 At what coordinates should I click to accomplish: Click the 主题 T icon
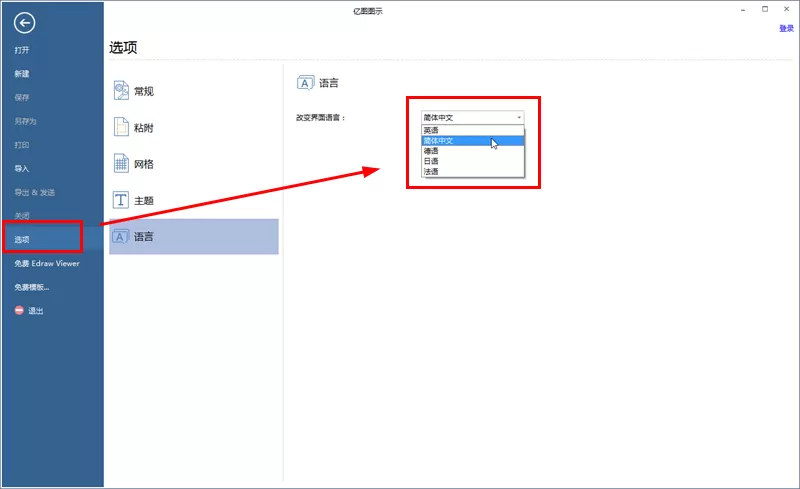(121, 200)
